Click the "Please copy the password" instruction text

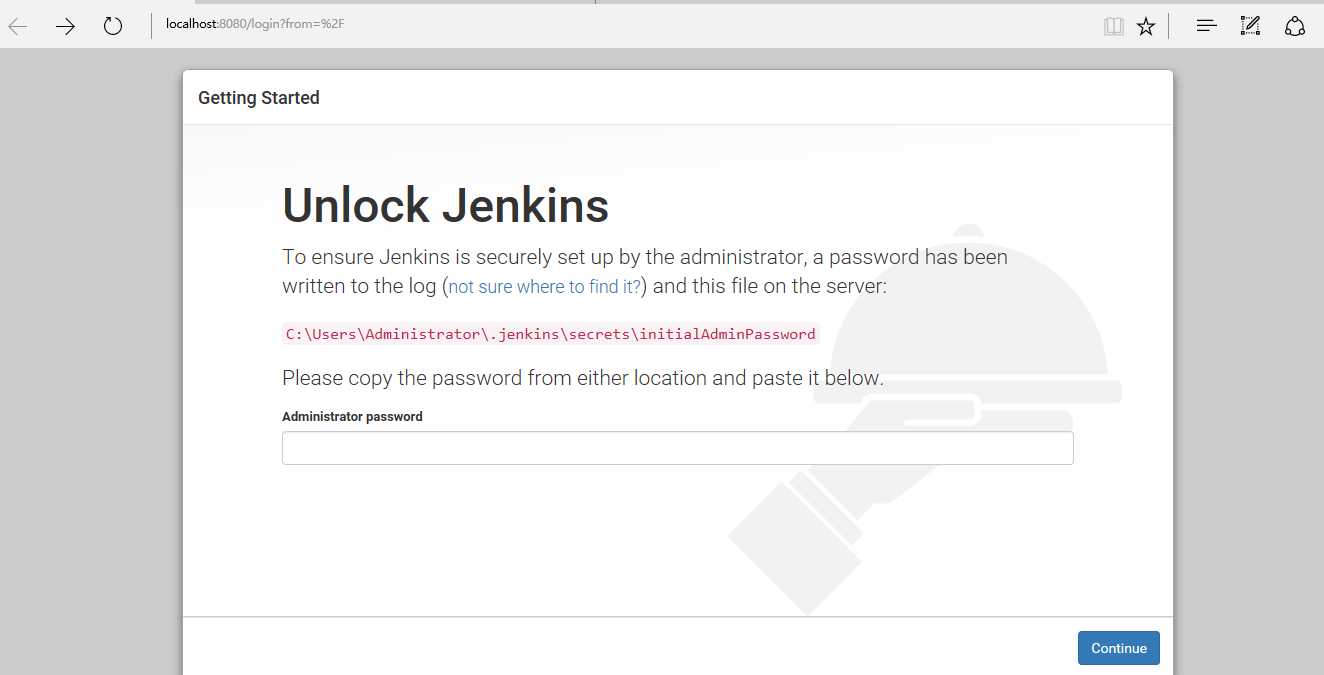pyautogui.click(x=582, y=378)
